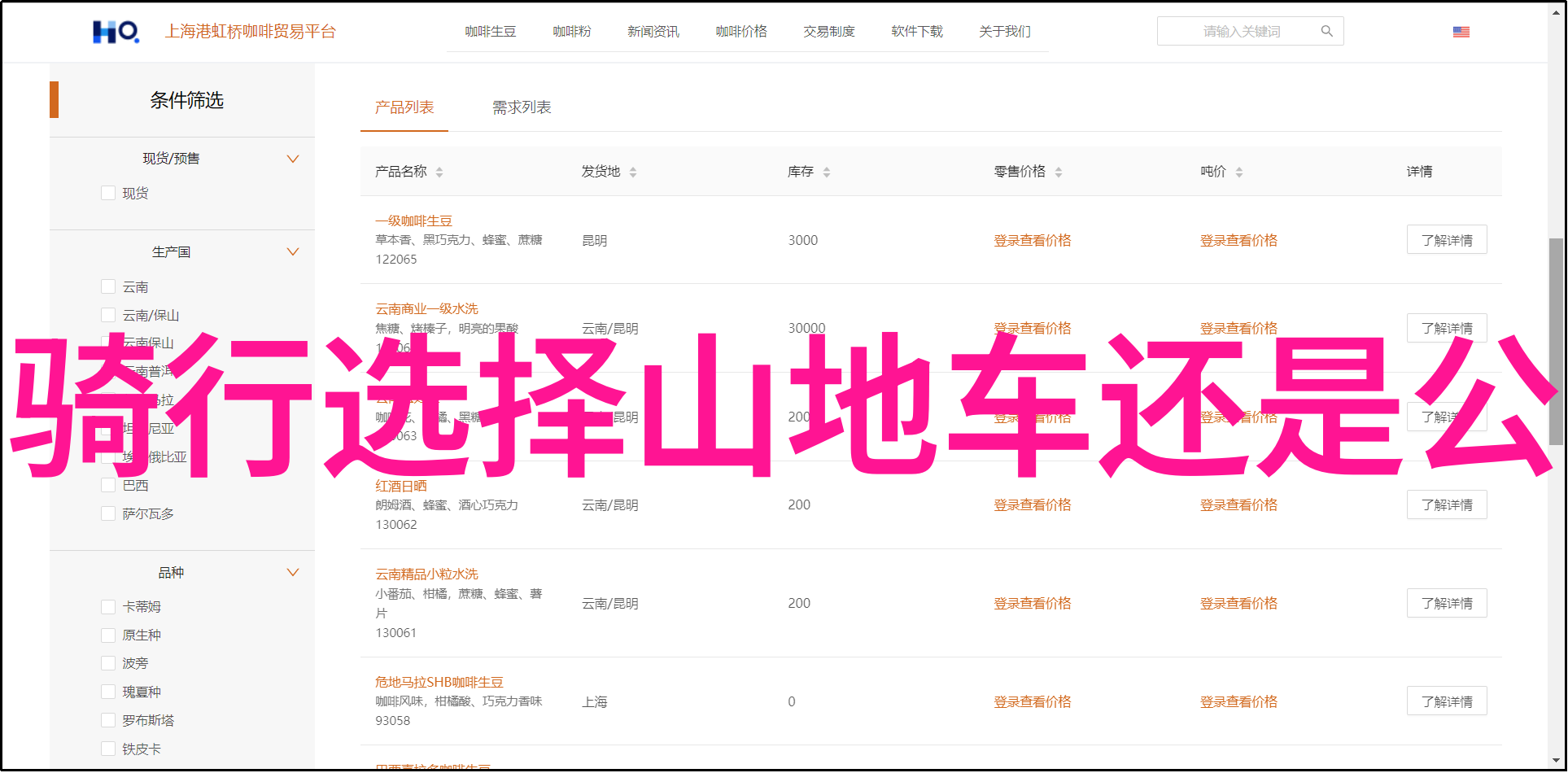Click the scrollbar down arrow
This screenshot has width=1568, height=773.
[1556, 761]
